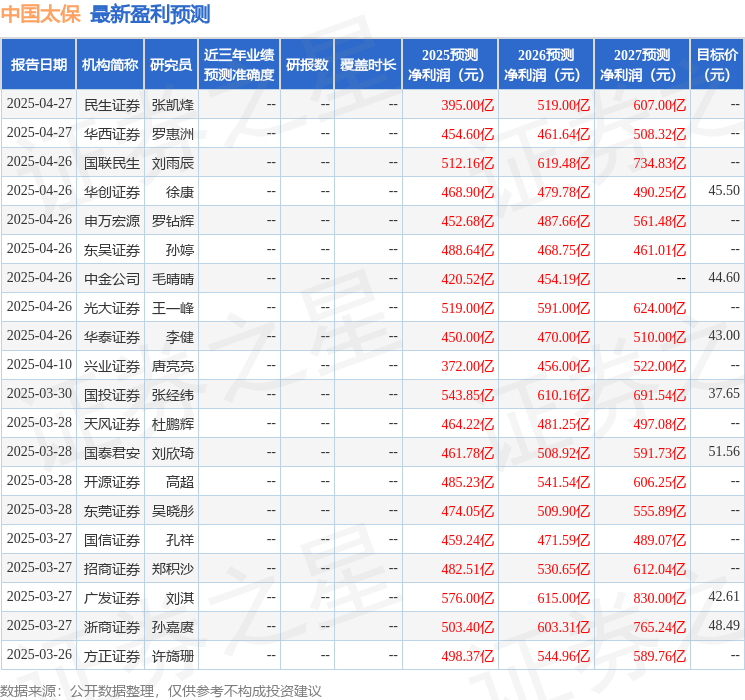Viewport: 745px width, 700px height.
Task: Click researcher name 毛晴晴
Action: point(173,279)
